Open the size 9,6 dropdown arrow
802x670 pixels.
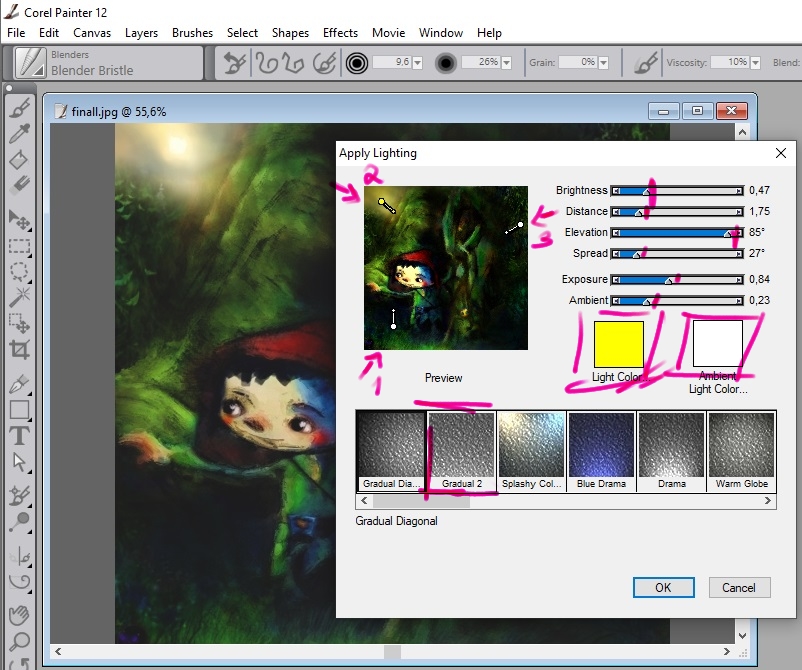pyautogui.click(x=417, y=63)
